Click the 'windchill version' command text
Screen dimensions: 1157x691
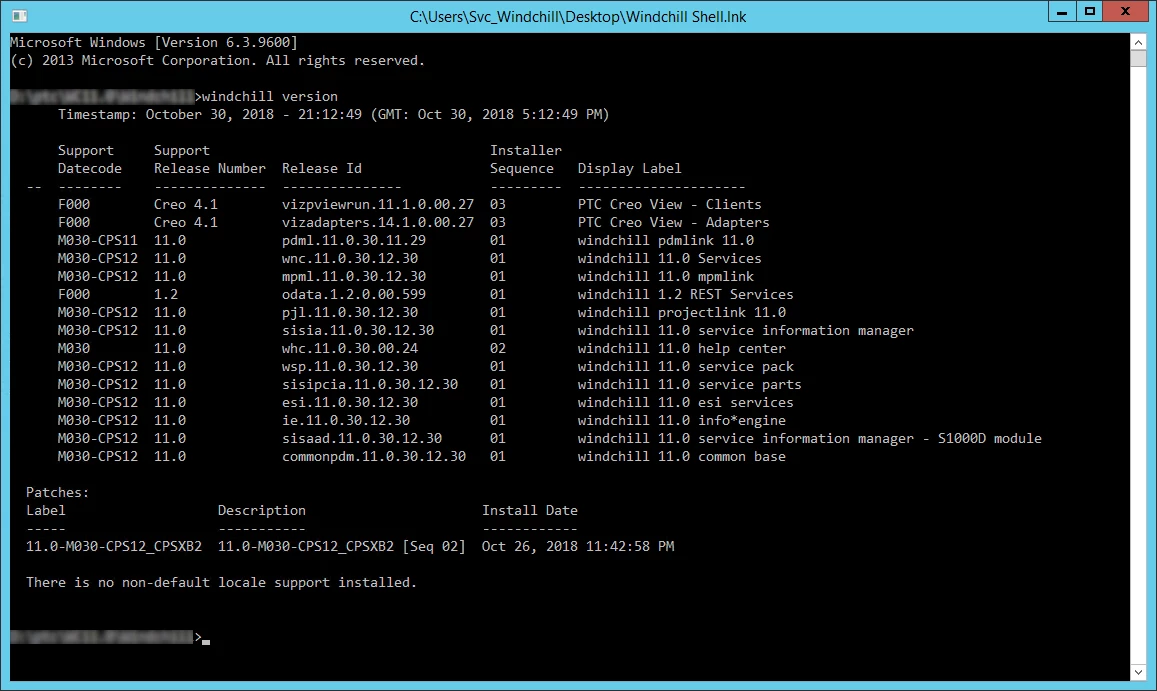pos(269,96)
